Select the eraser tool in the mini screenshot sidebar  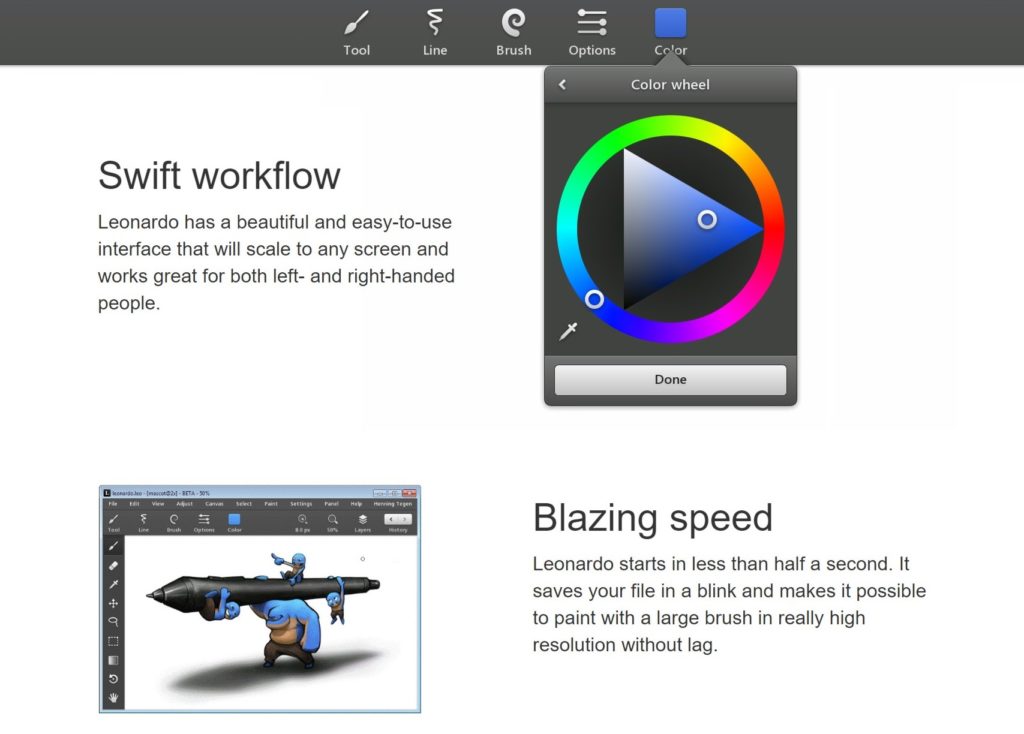(x=113, y=567)
